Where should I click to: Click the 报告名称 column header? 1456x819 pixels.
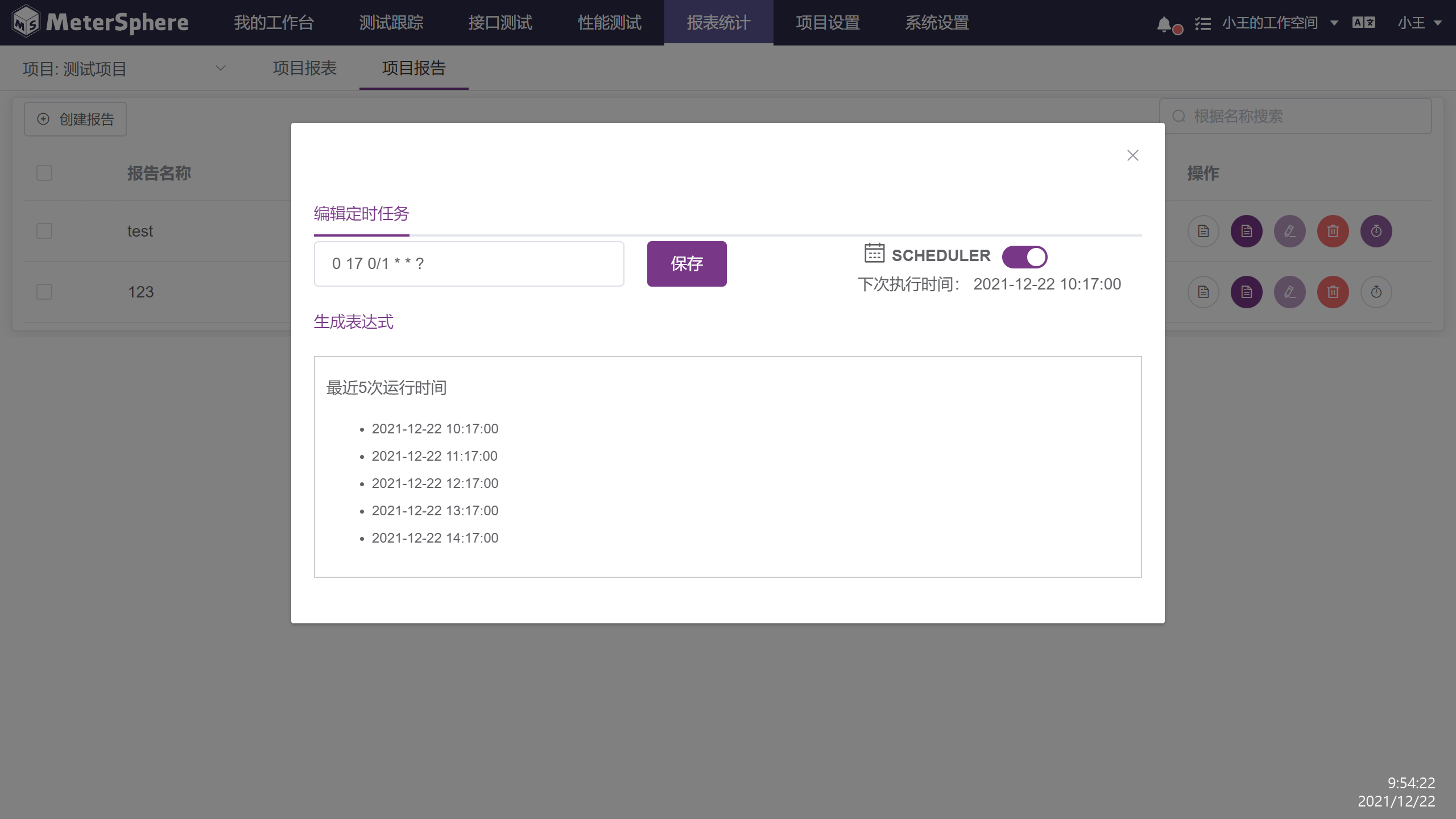[159, 173]
